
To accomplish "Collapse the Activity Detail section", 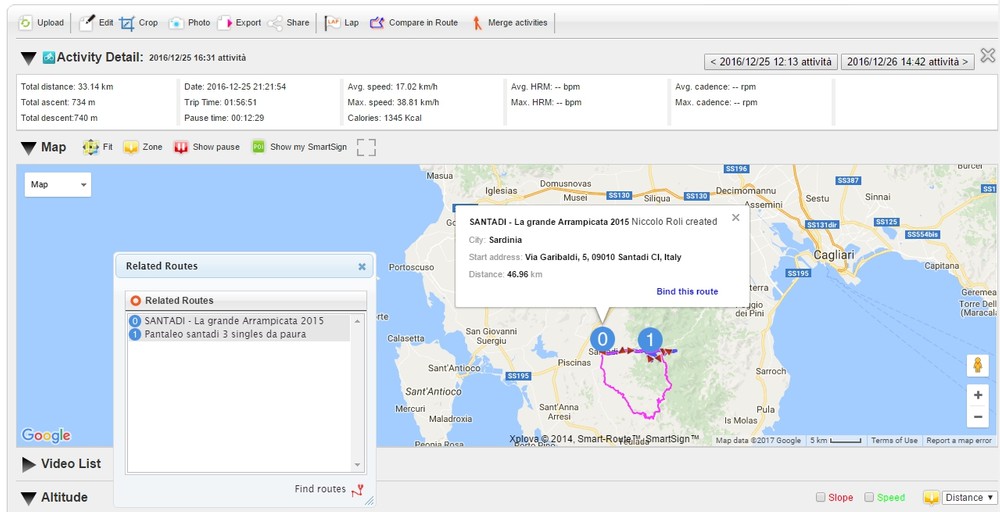I will click(29, 58).
